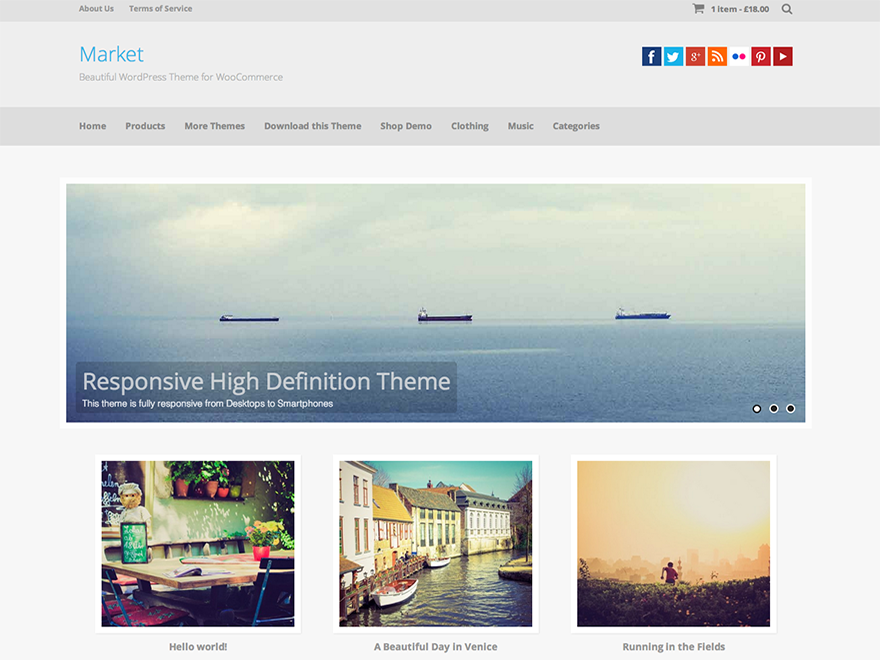This screenshot has width=880, height=660.
Task: Open the RSS feed icon
Action: 717,56
